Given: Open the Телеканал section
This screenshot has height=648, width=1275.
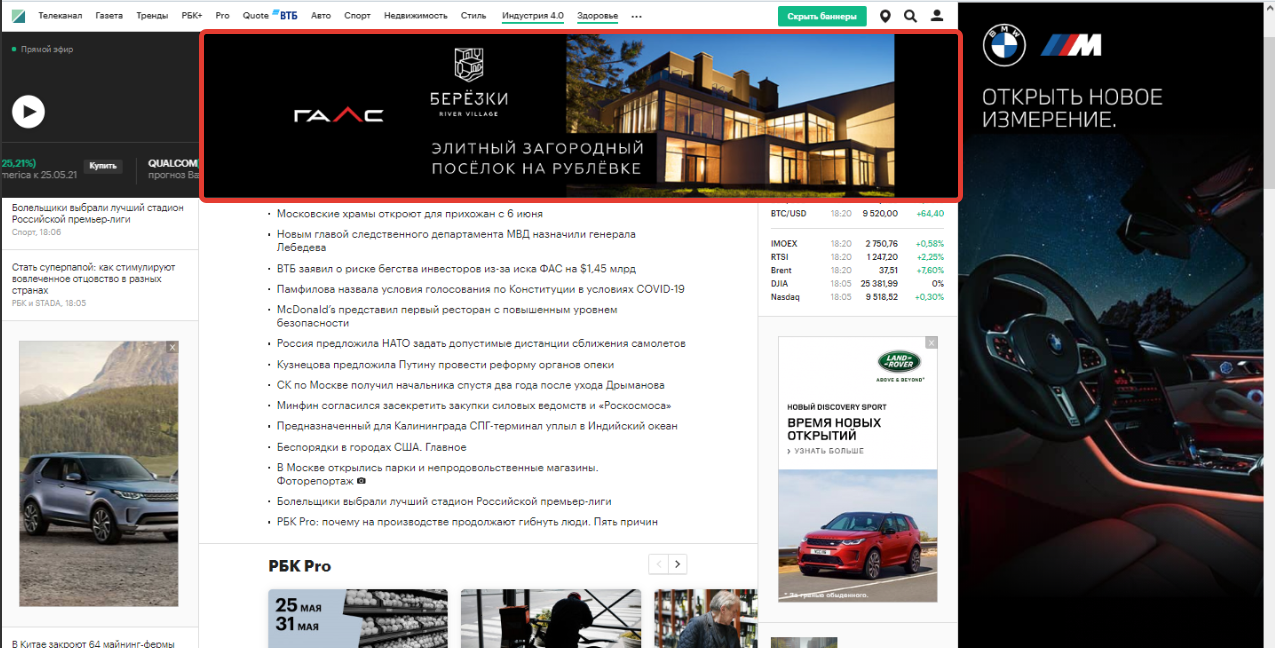Looking at the screenshot, I should 60,16.
